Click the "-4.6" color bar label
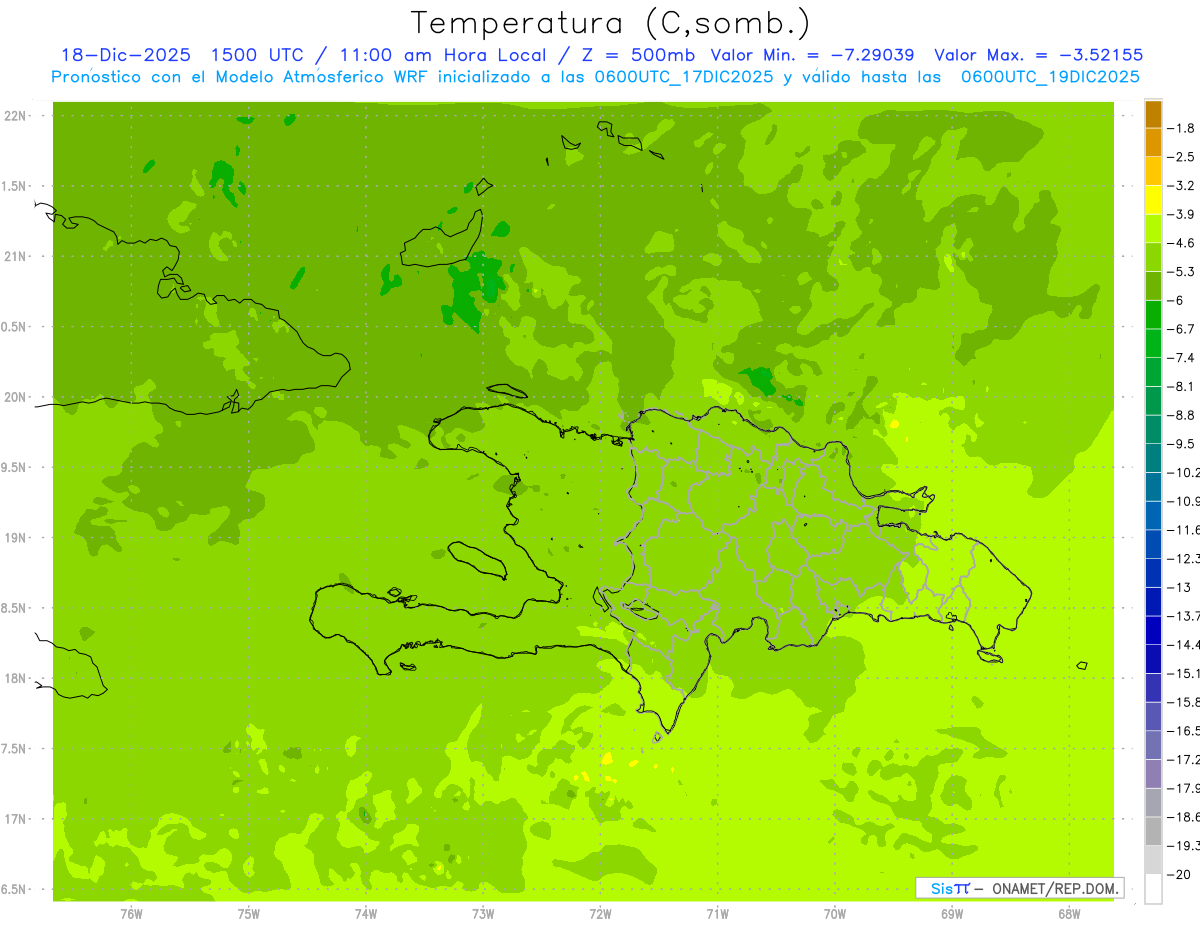 click(x=1182, y=243)
